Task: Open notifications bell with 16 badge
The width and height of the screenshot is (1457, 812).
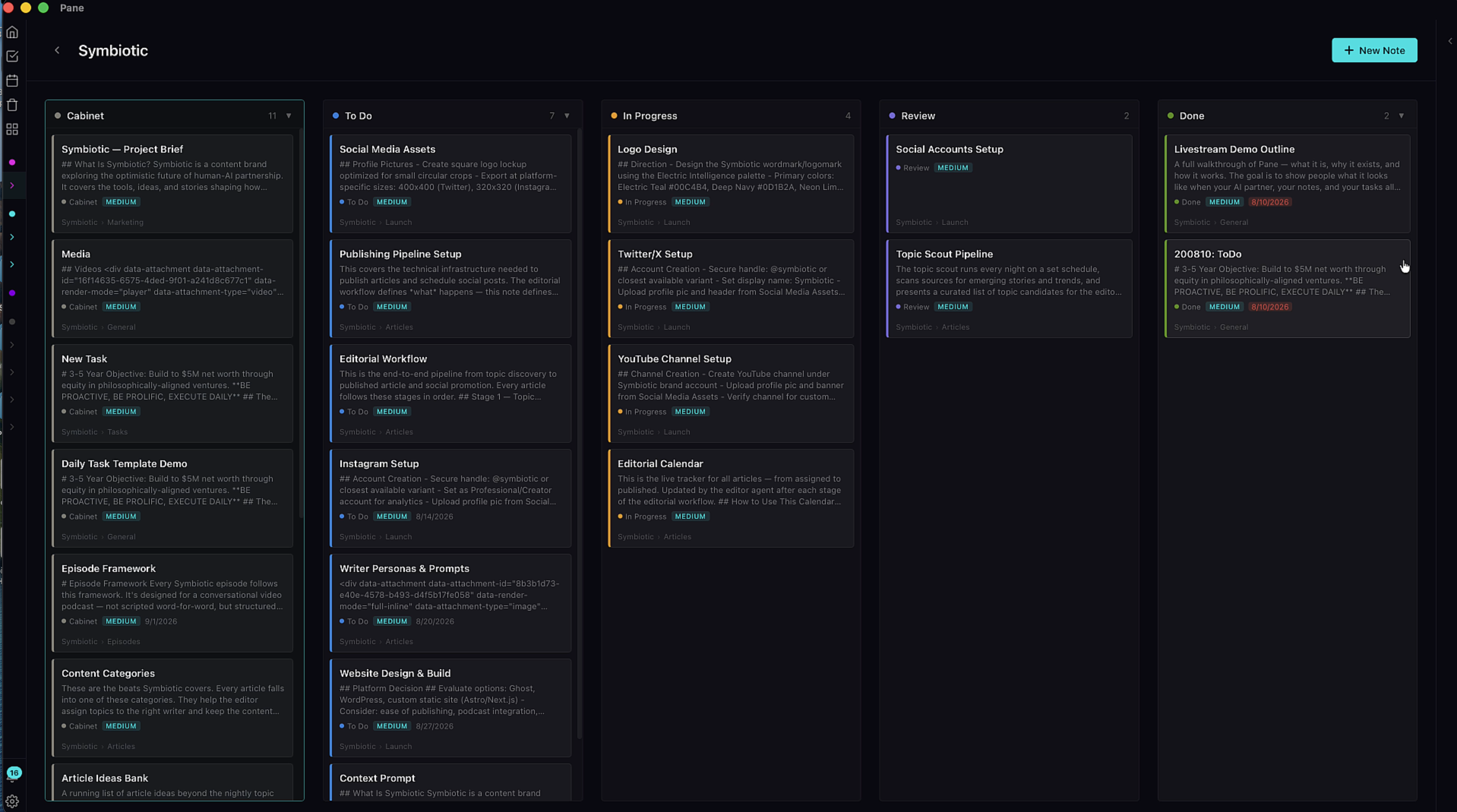Action: (13, 774)
